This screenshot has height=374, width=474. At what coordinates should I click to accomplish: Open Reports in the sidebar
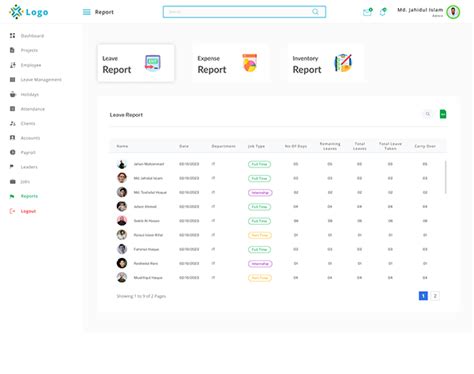24,196
